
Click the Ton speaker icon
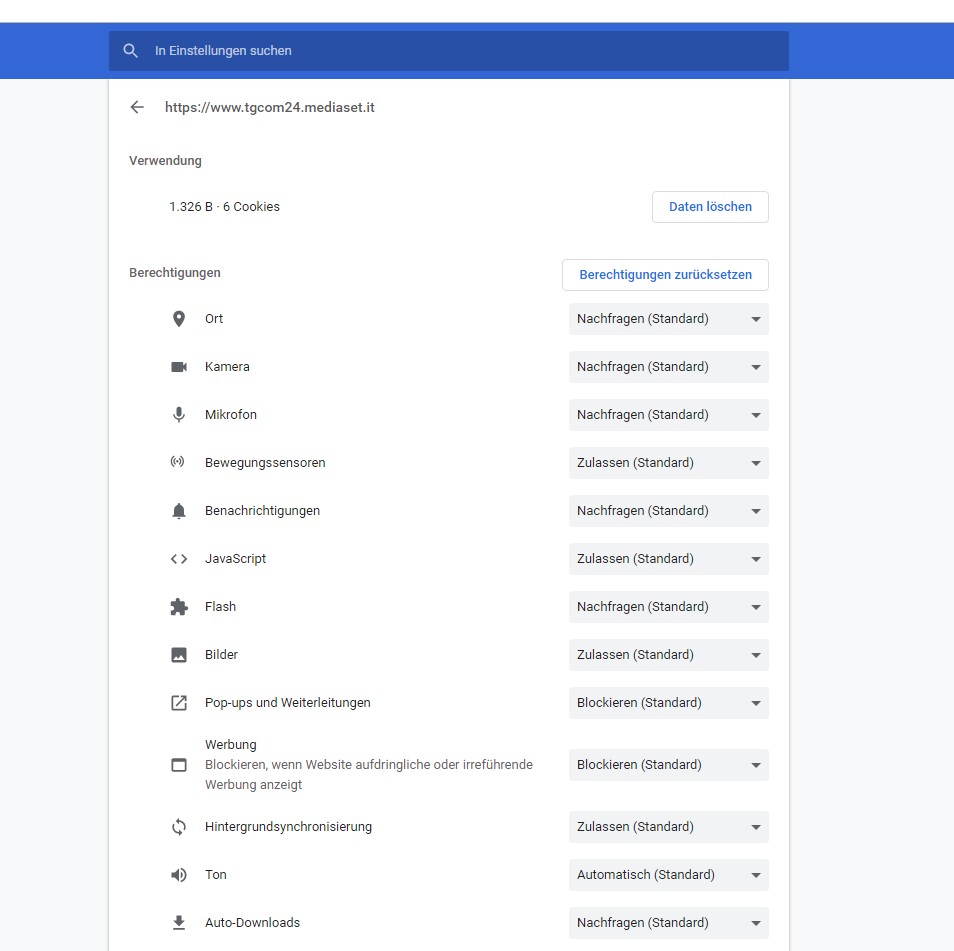coord(179,875)
